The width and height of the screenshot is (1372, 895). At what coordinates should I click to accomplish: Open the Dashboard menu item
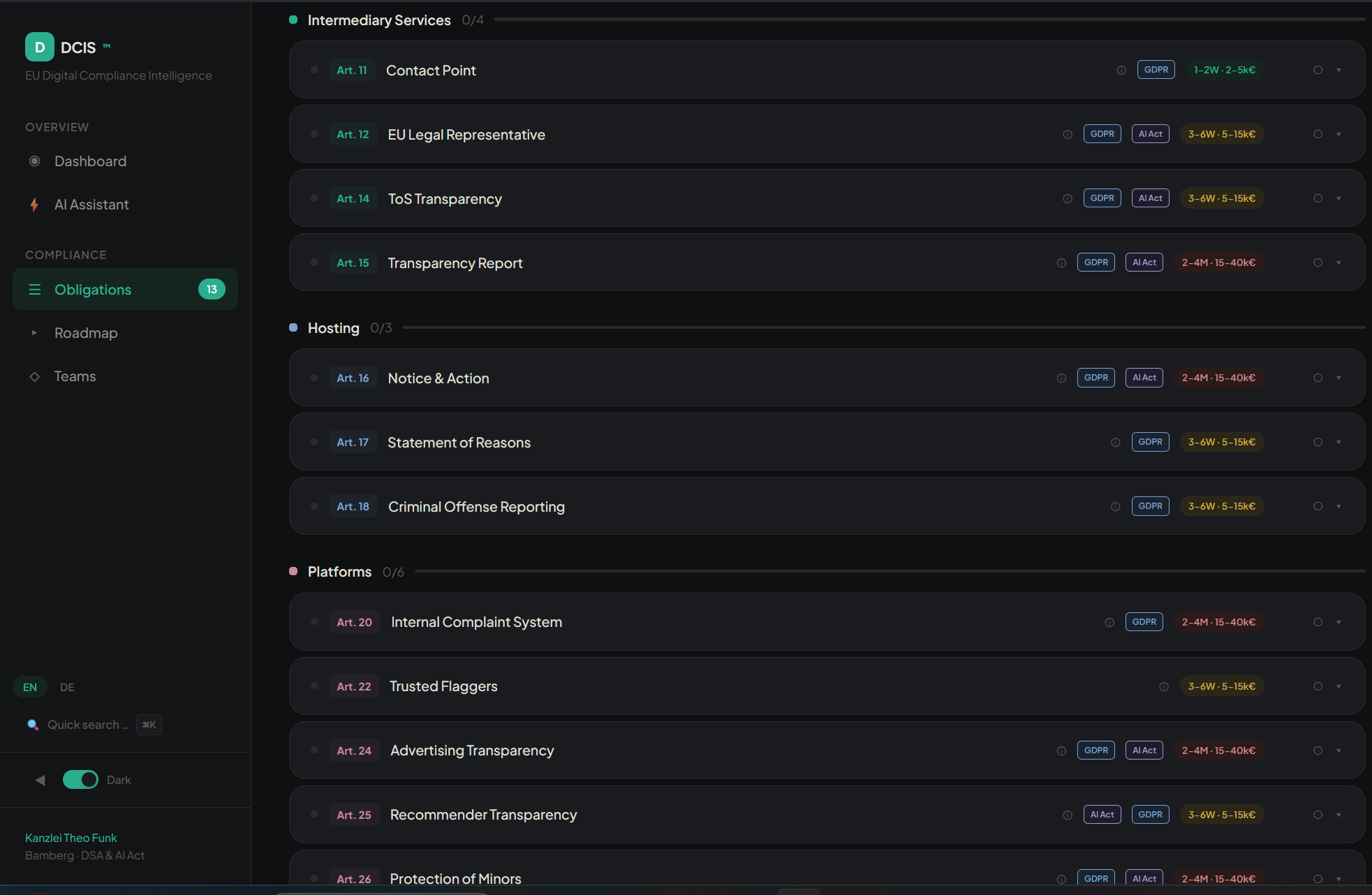click(90, 161)
